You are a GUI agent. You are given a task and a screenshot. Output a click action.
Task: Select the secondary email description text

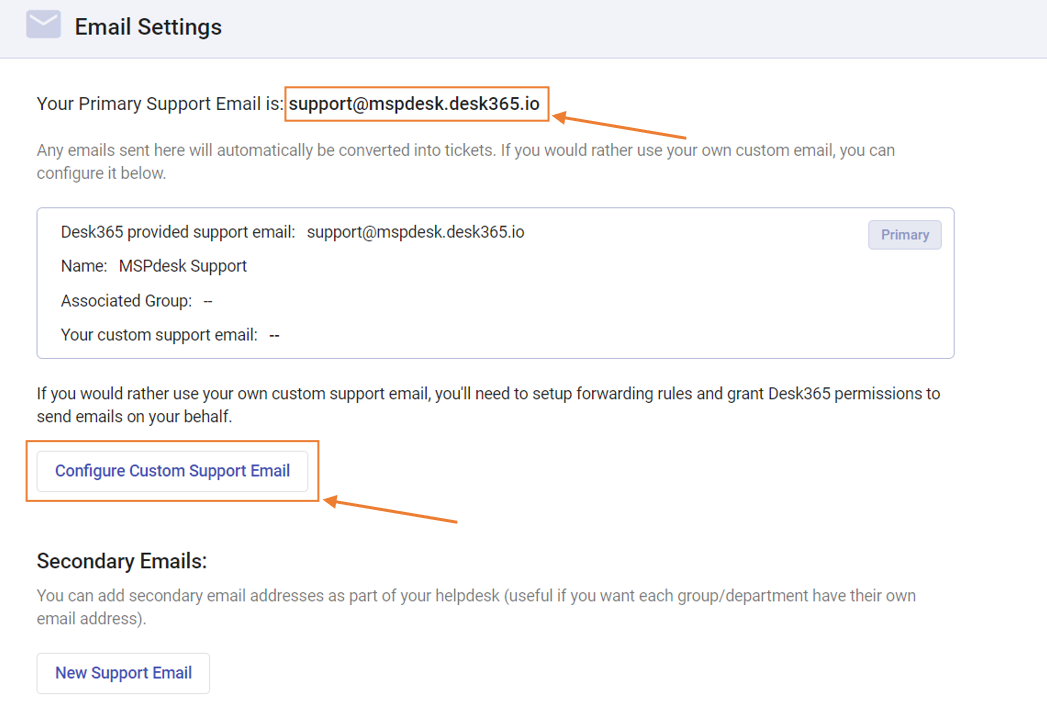(x=476, y=605)
